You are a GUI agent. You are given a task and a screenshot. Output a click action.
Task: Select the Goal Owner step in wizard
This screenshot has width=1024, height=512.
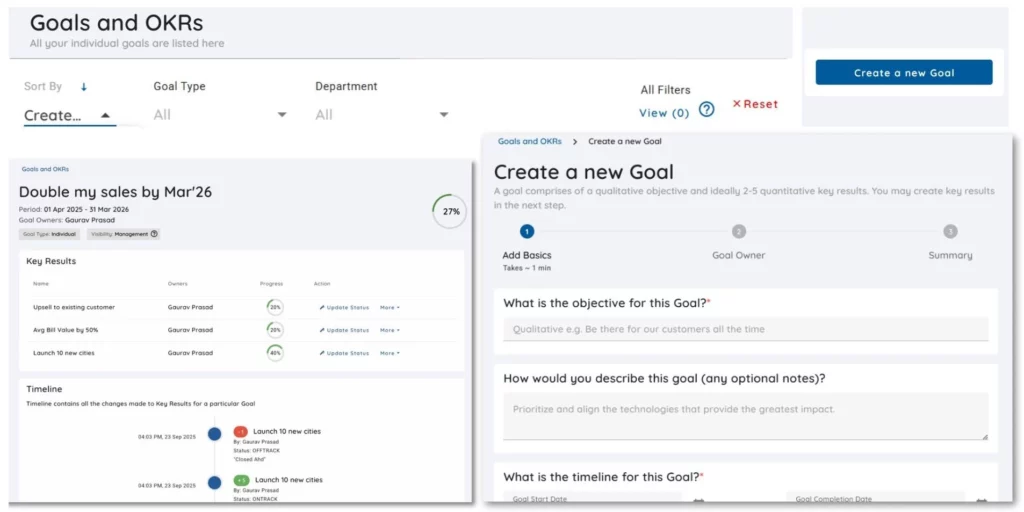tap(738, 232)
